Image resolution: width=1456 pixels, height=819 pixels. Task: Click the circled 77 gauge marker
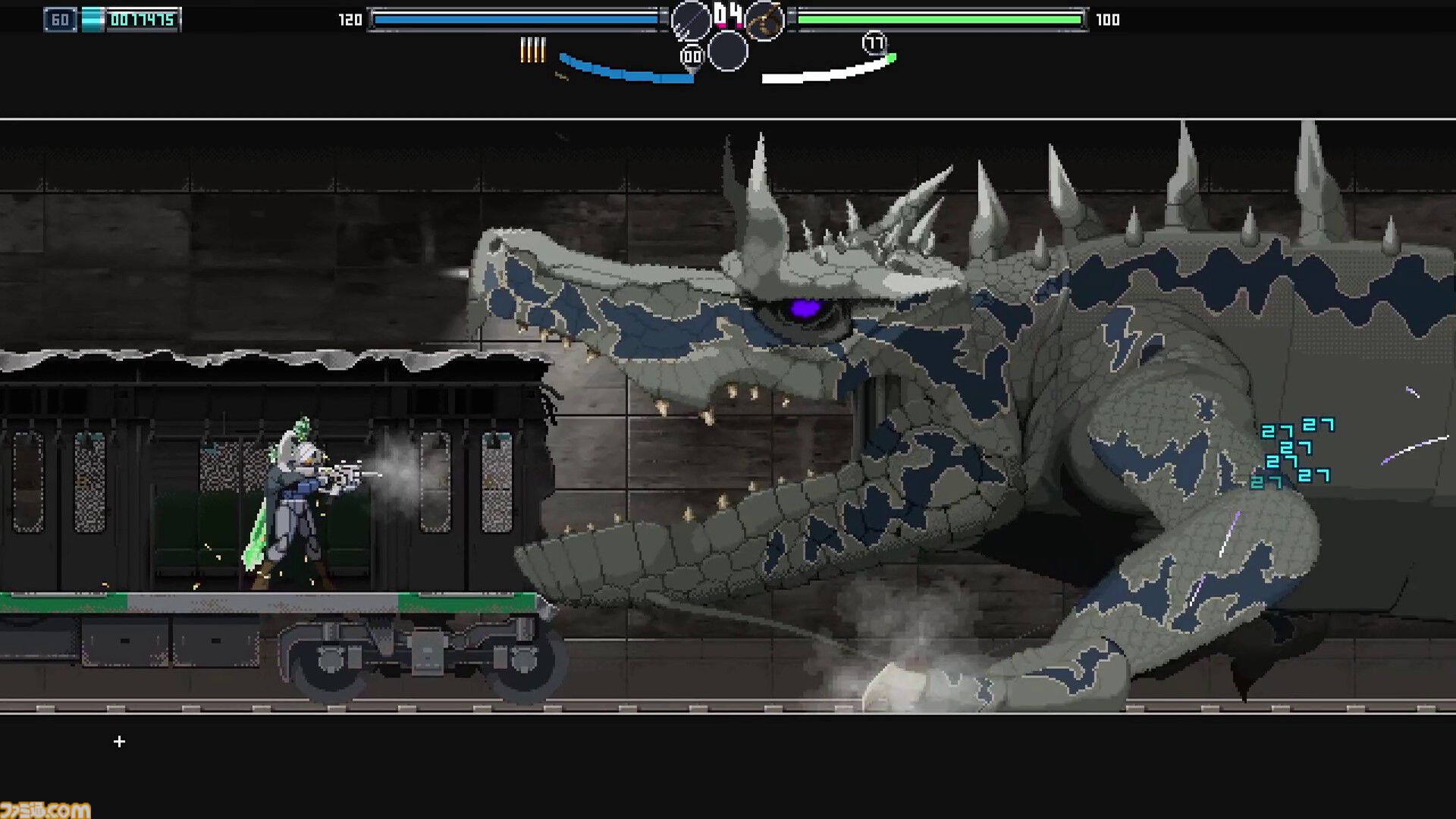pyautogui.click(x=874, y=42)
